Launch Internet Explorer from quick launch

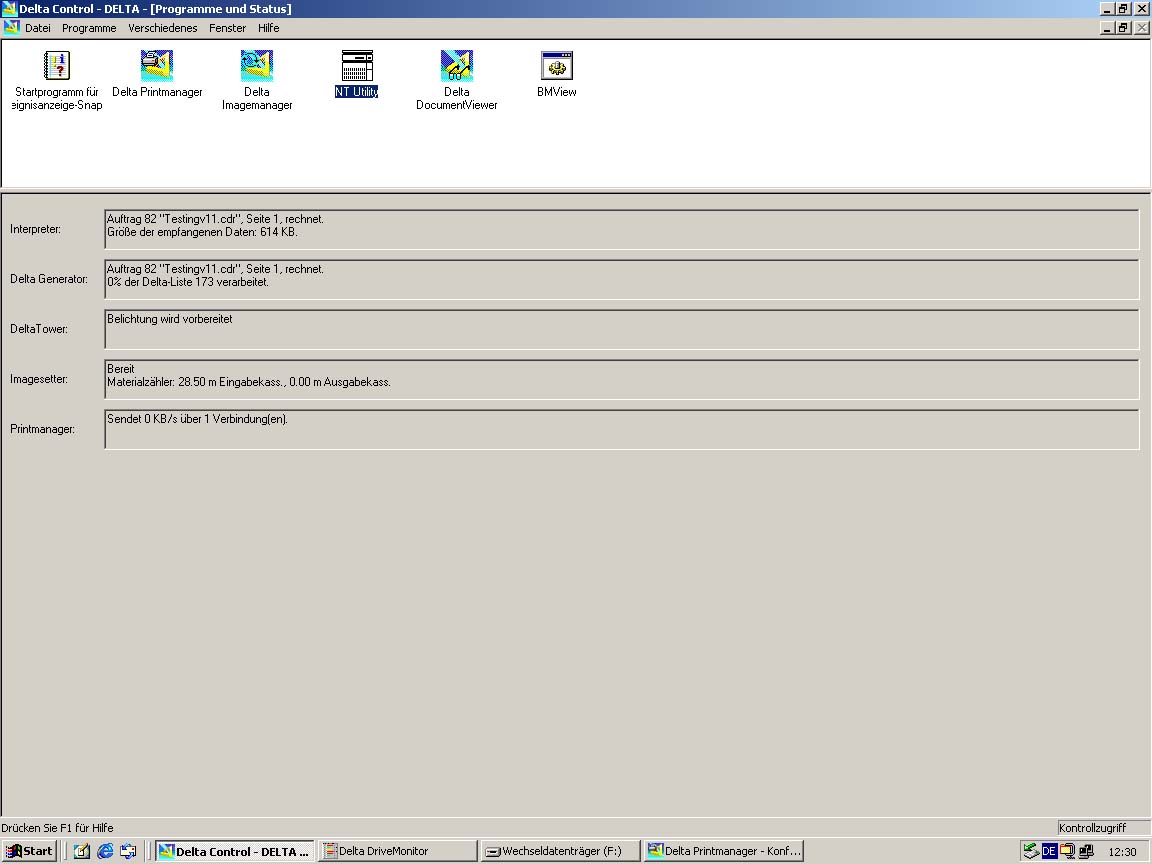click(x=105, y=851)
